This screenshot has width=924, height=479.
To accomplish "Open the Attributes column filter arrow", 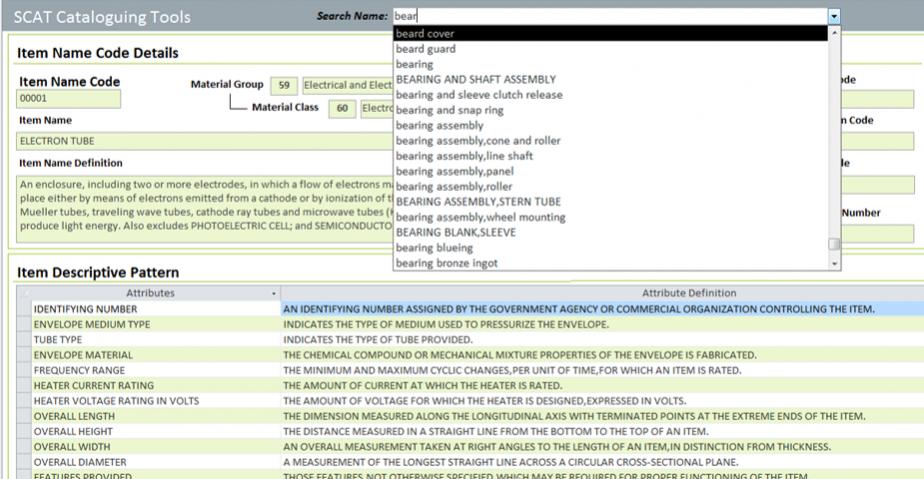I will 274,293.
